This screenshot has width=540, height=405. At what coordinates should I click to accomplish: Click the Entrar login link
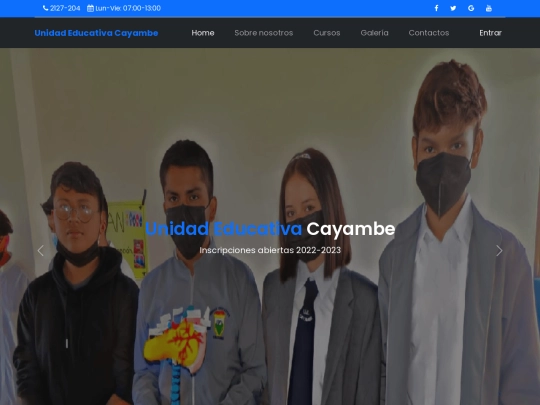[490, 33]
